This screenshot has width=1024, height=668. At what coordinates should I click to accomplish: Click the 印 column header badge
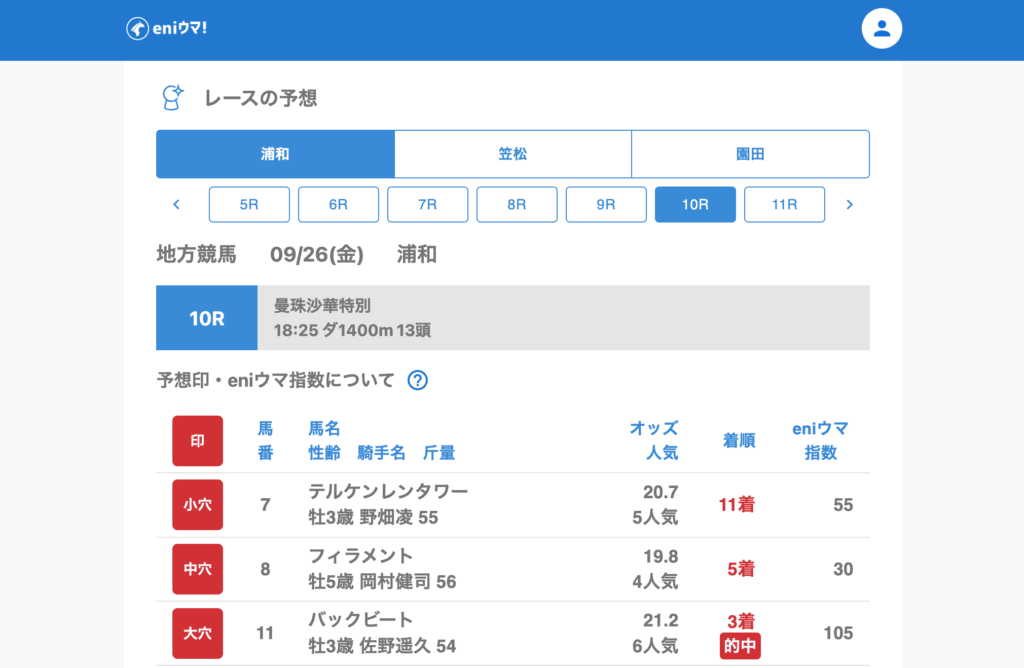[197, 441]
